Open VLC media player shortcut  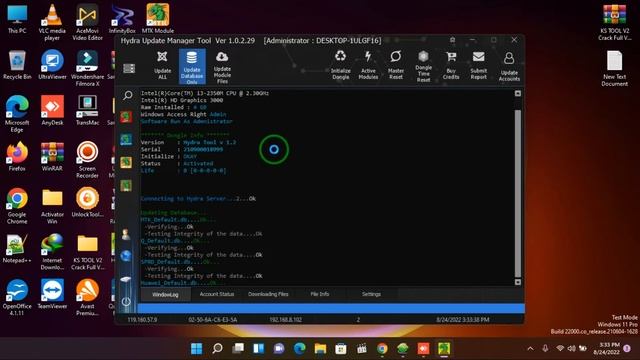[x=52, y=22]
